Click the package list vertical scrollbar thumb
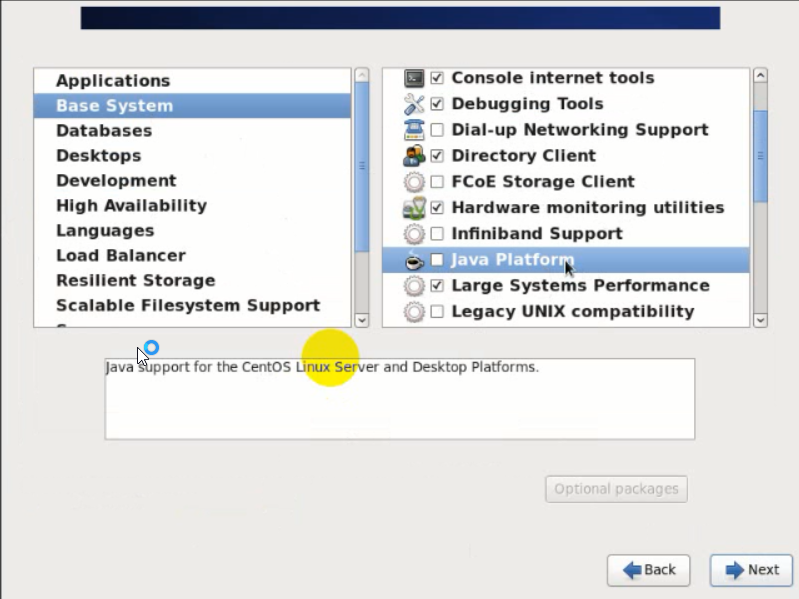Viewport: 799px width, 599px height. coord(760,155)
